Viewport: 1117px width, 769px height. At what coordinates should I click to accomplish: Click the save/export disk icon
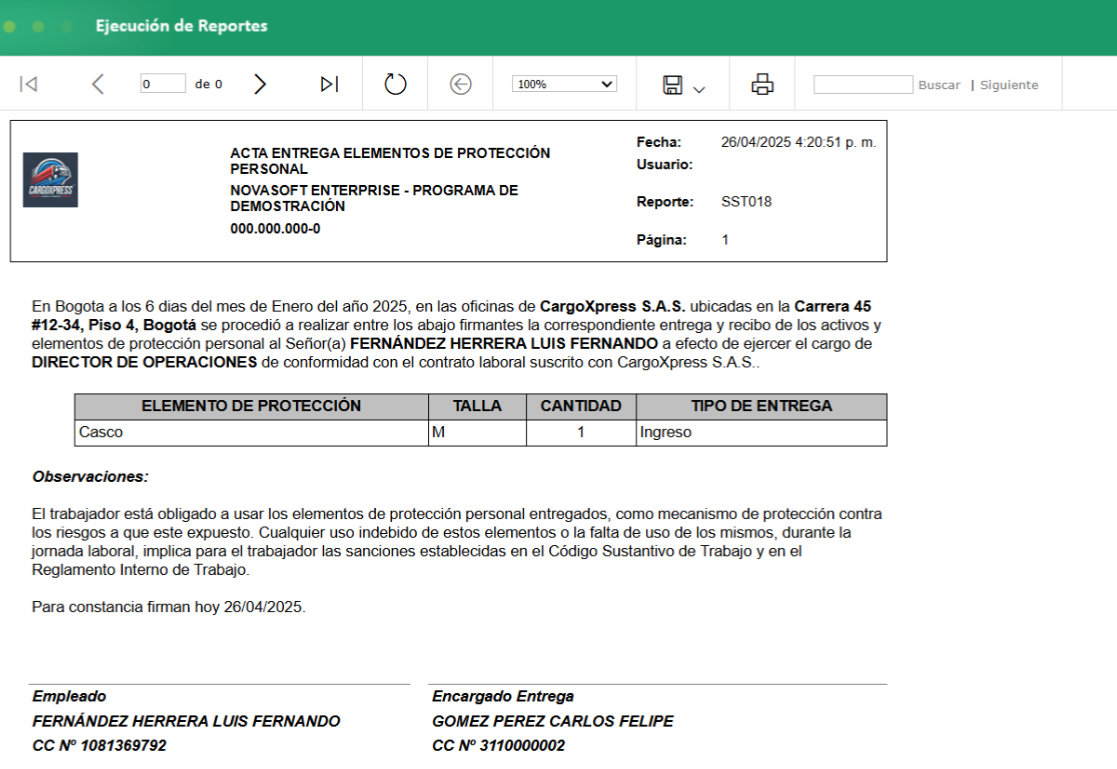(x=672, y=85)
